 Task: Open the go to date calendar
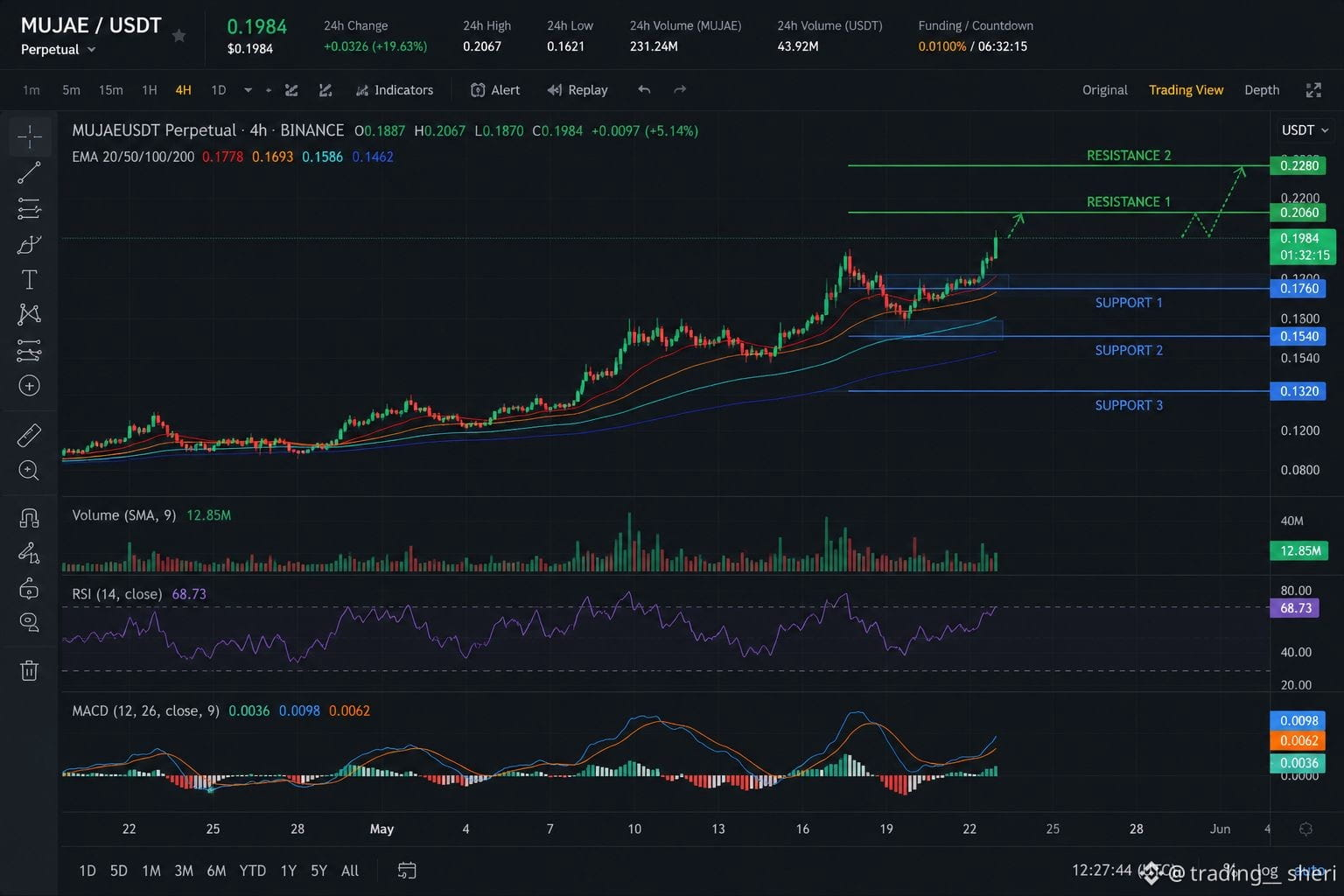407,871
